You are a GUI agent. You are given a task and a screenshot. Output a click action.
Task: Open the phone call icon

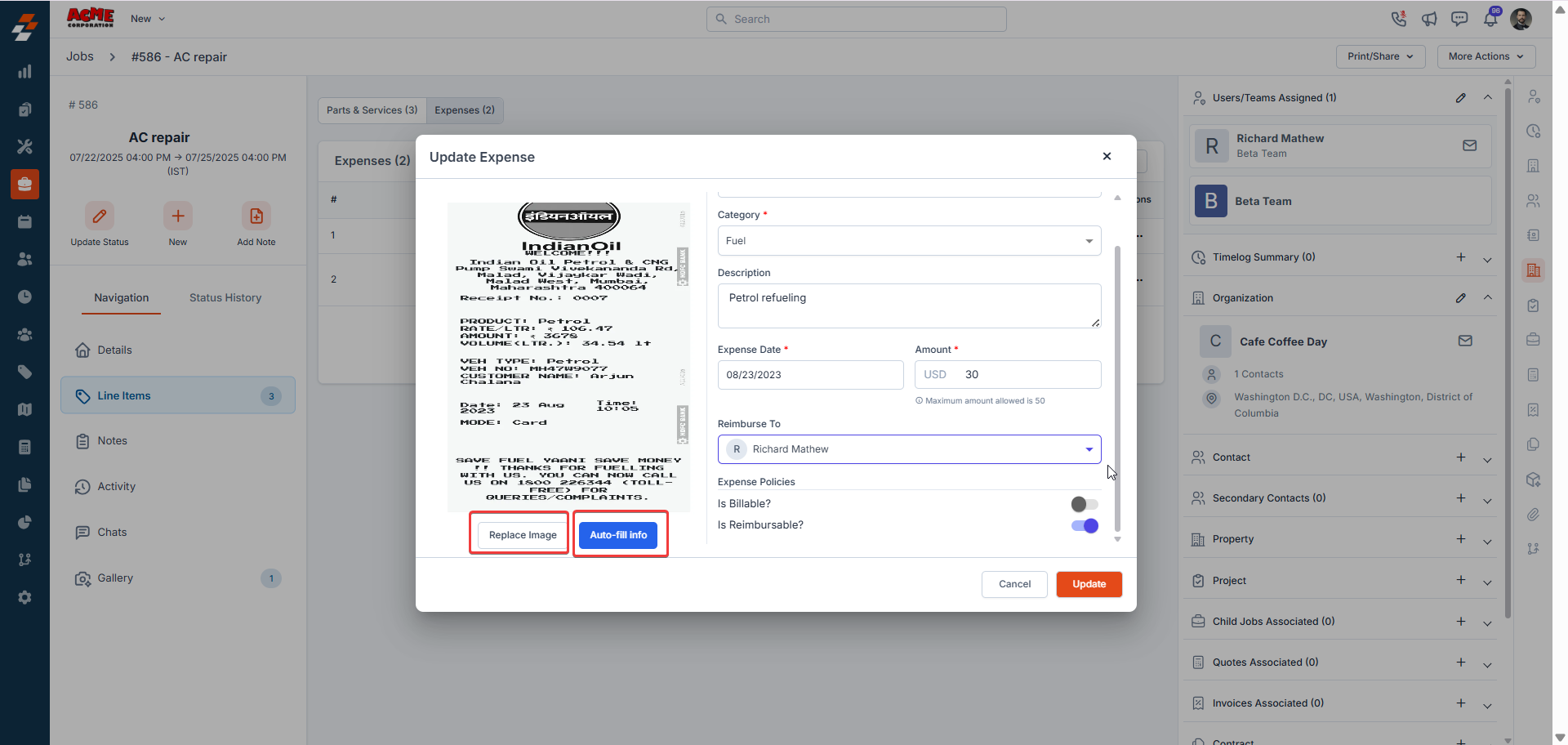[1399, 19]
